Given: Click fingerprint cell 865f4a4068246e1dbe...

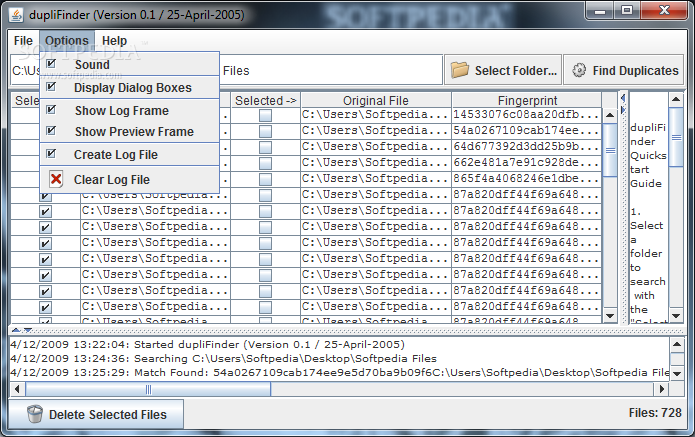Looking at the screenshot, I should click(x=527, y=179).
